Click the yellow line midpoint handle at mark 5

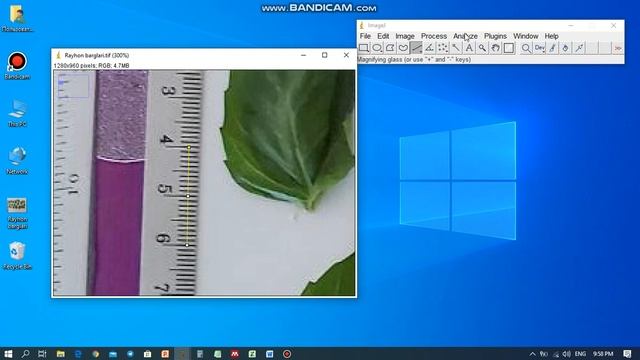pyautogui.click(x=188, y=196)
